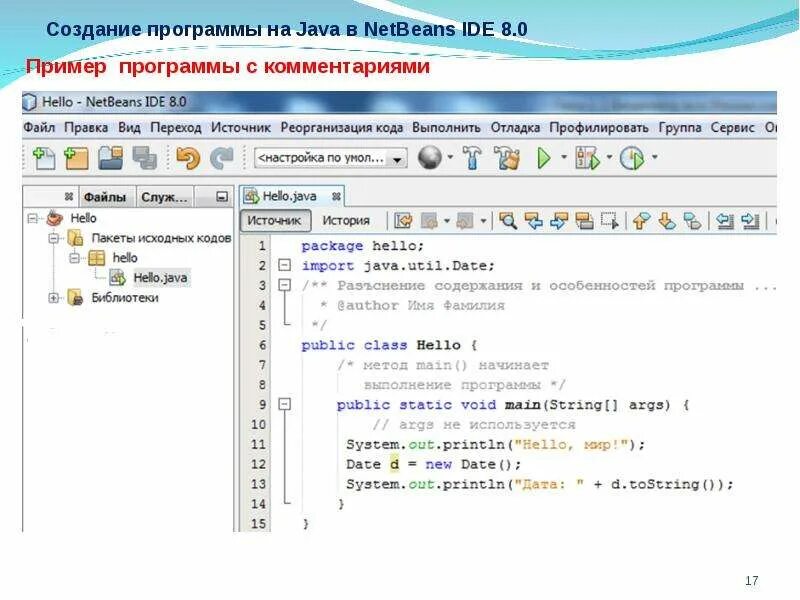Click Previous Bookmark icon

coord(641,221)
